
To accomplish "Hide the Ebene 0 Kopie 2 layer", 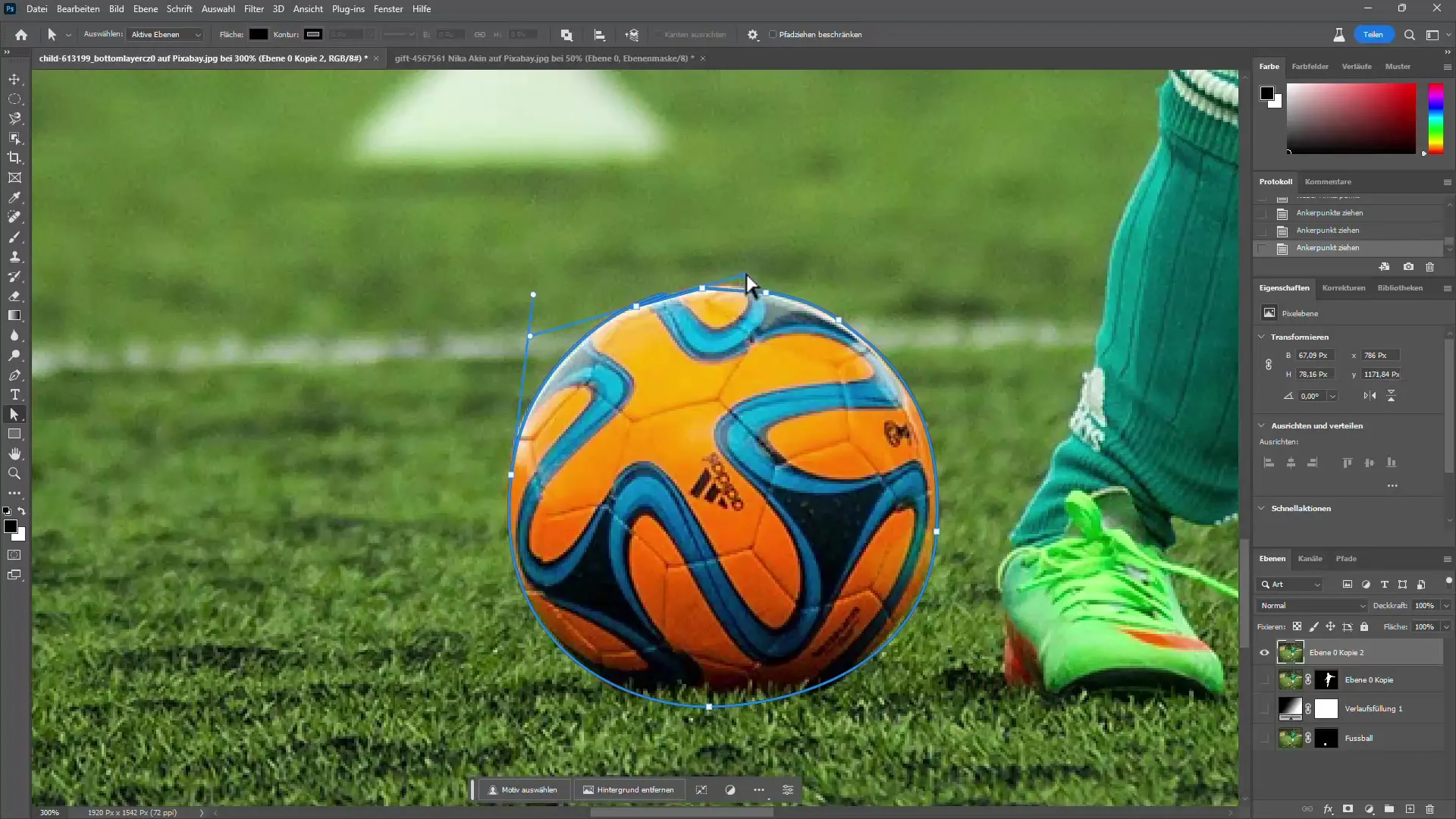I will point(1264,652).
